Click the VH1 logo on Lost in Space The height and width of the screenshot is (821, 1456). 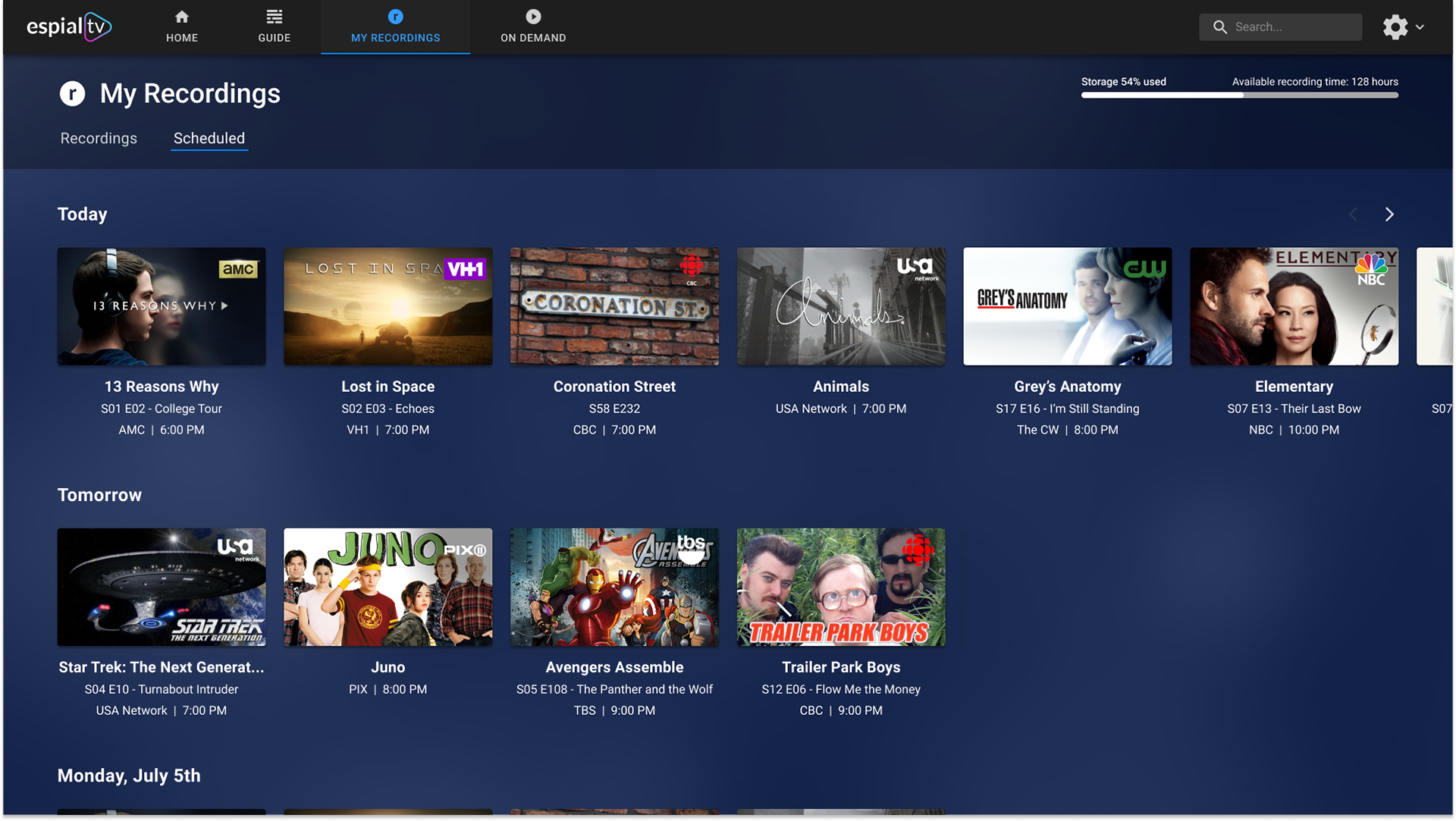(465, 269)
